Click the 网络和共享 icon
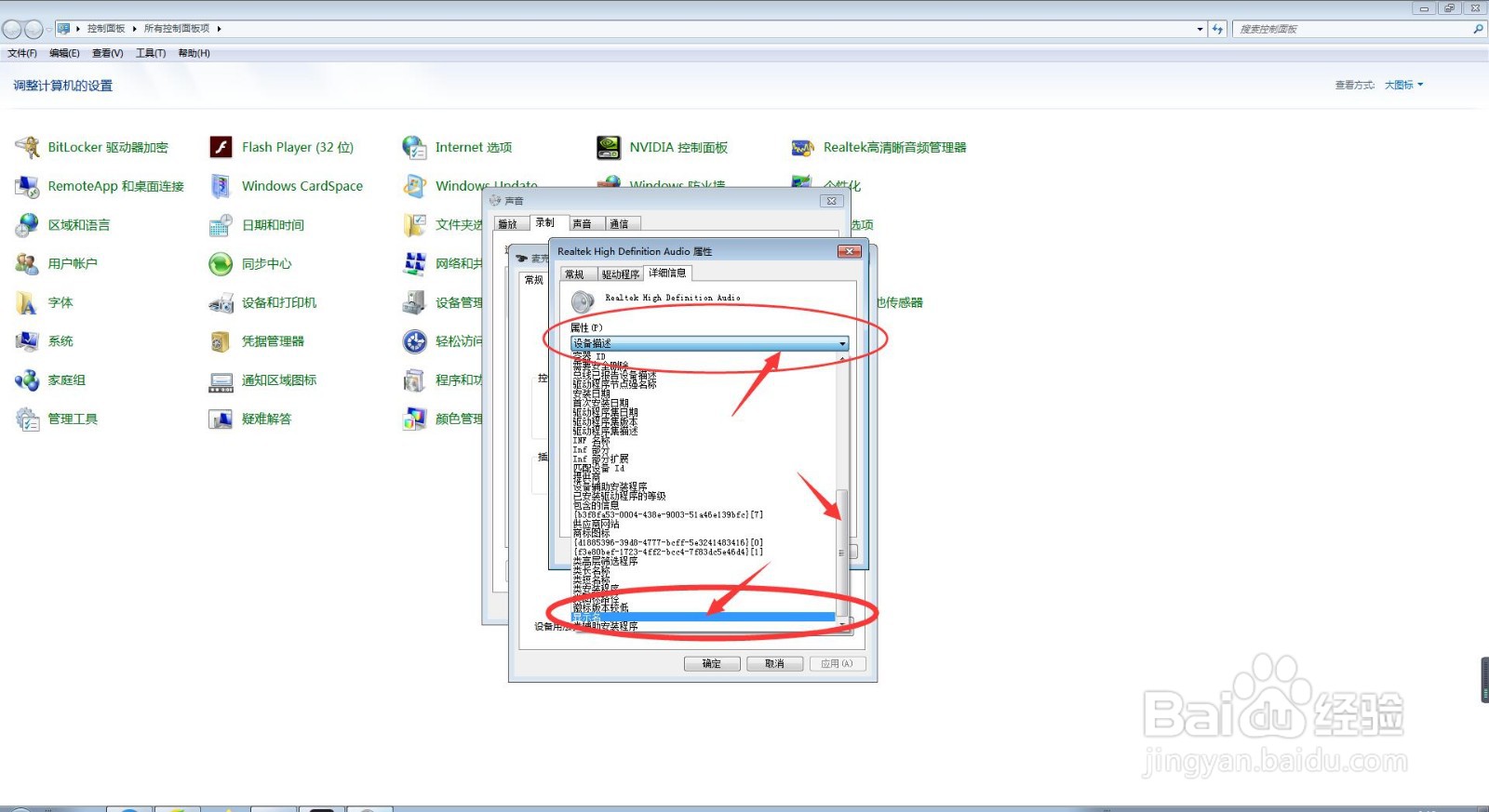Screen dimensions: 1489x812 [414, 264]
